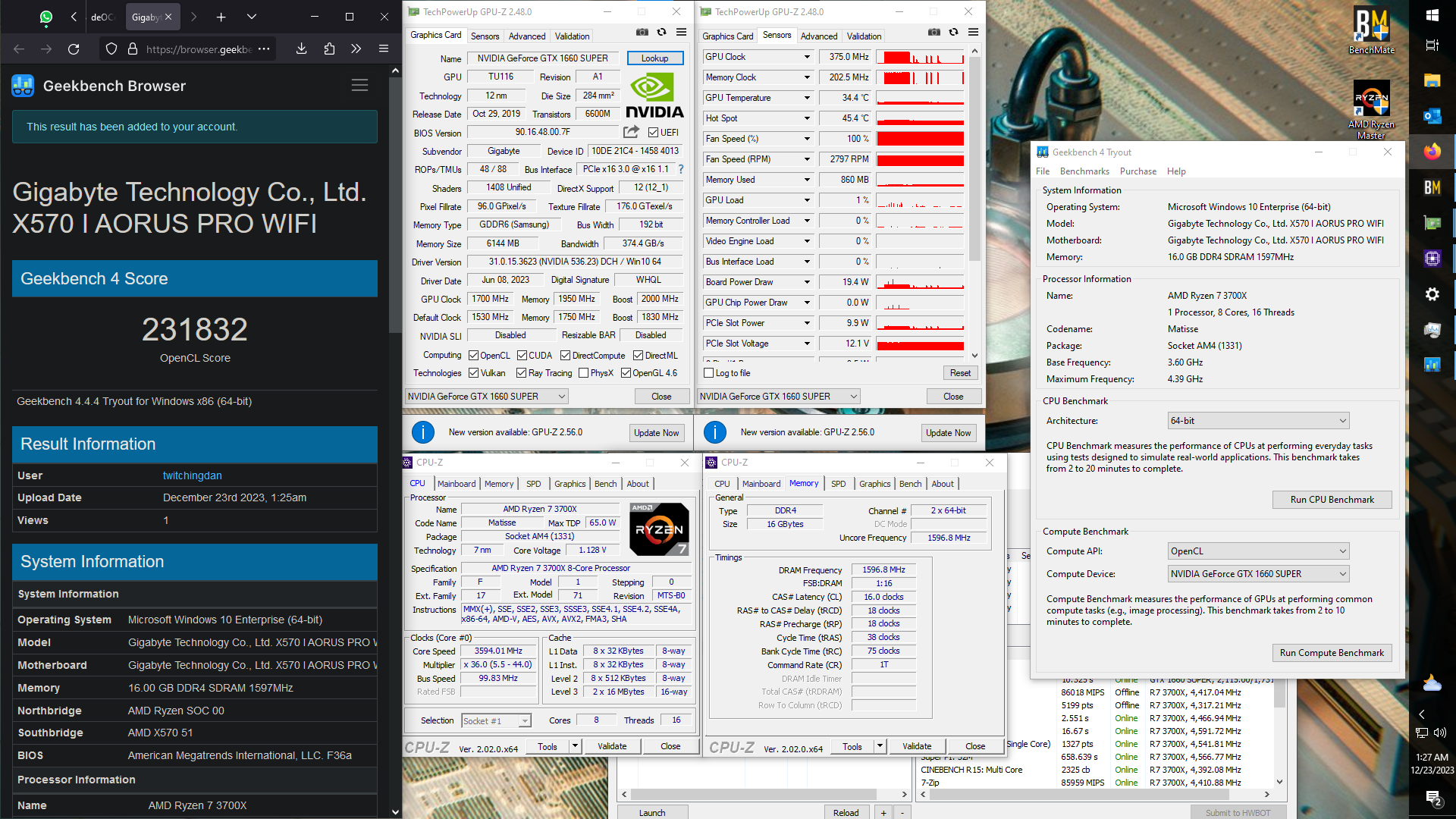Click Reset in GPU-Z Sensors window
This screenshot has height=819, width=1456.
tap(960, 373)
